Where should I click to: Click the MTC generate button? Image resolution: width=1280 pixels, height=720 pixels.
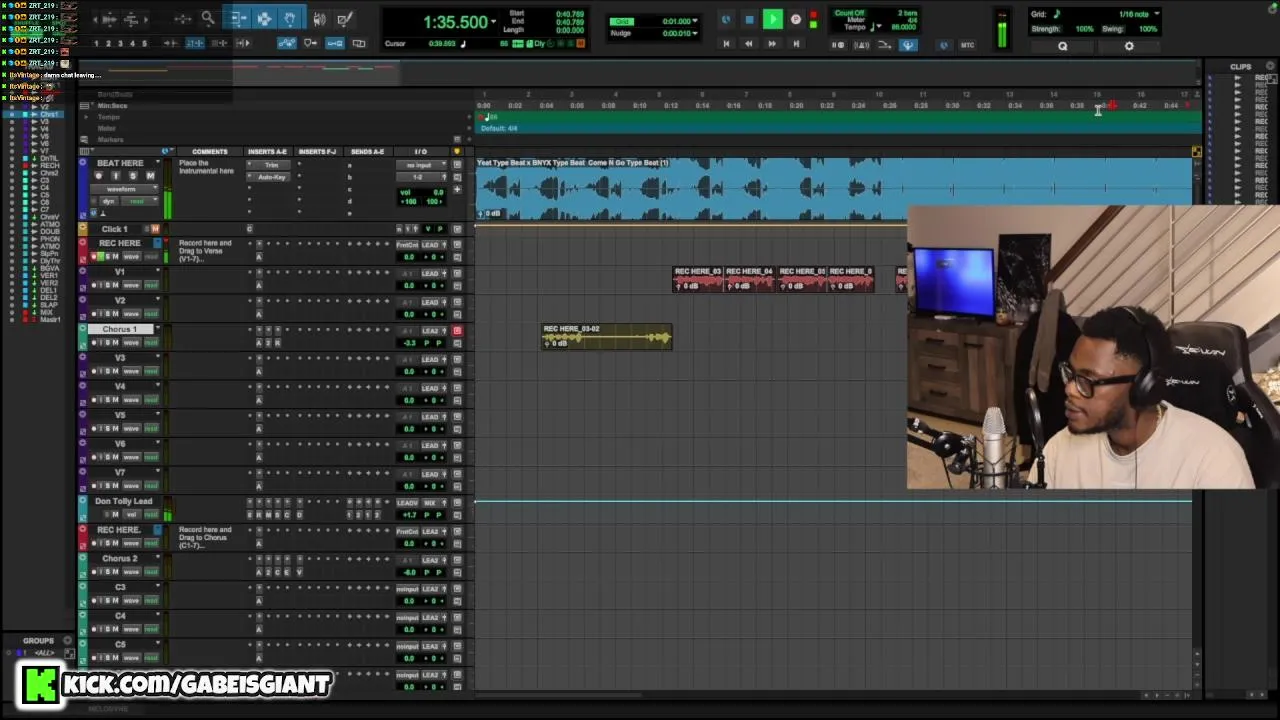(968, 45)
